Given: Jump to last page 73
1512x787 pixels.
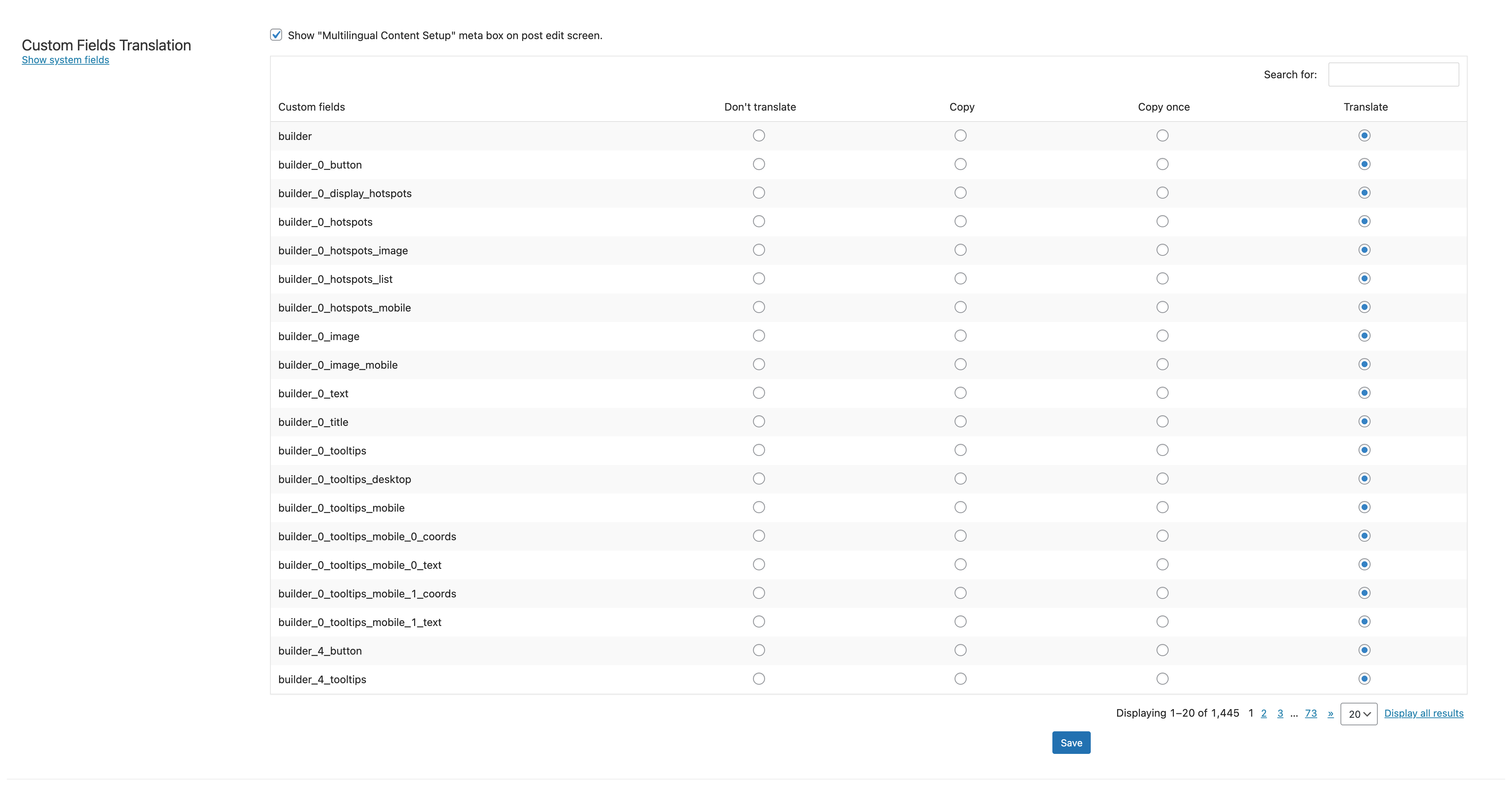Looking at the screenshot, I should tap(1311, 713).
